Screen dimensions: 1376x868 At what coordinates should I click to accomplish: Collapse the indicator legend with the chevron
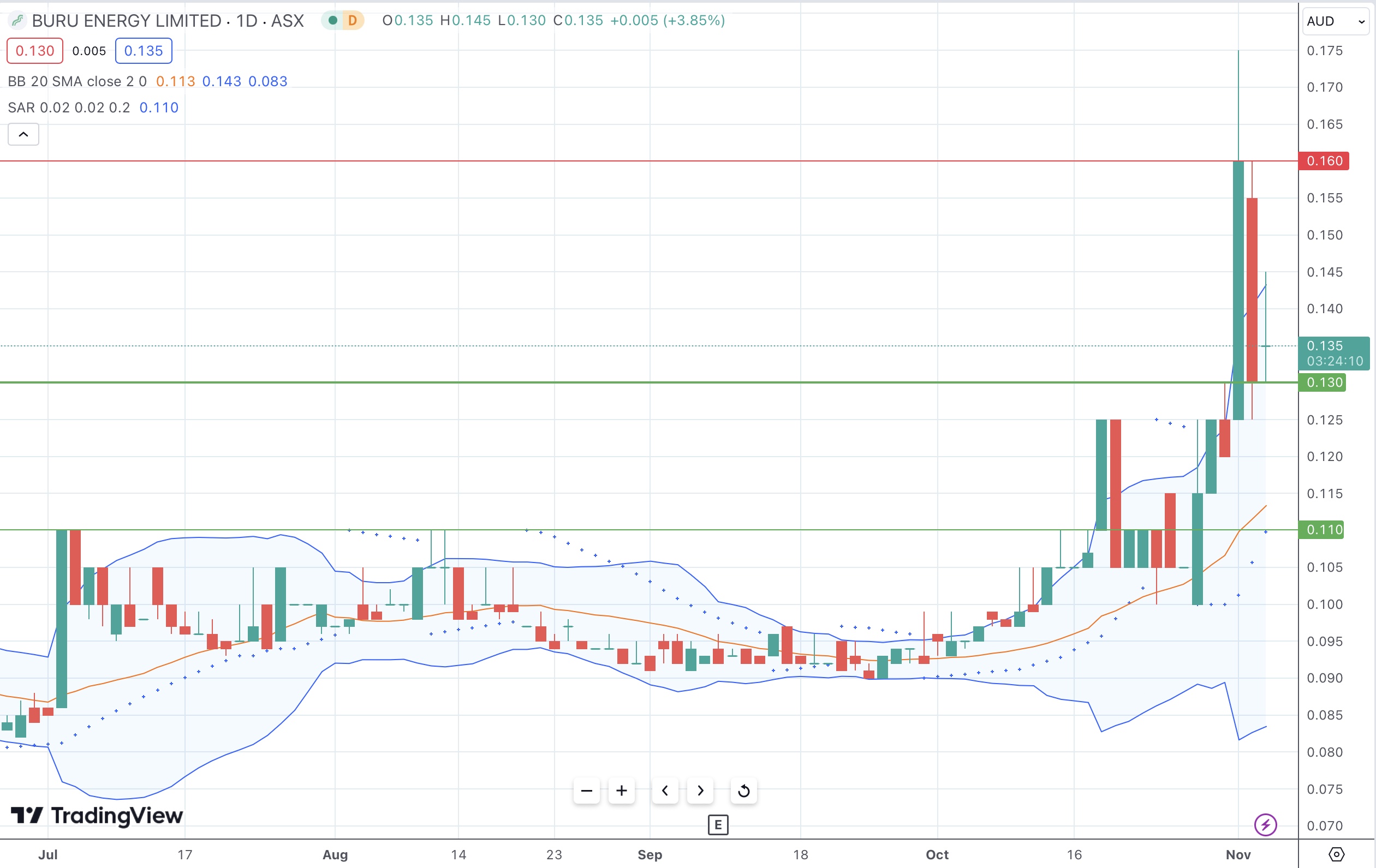pyautogui.click(x=23, y=134)
